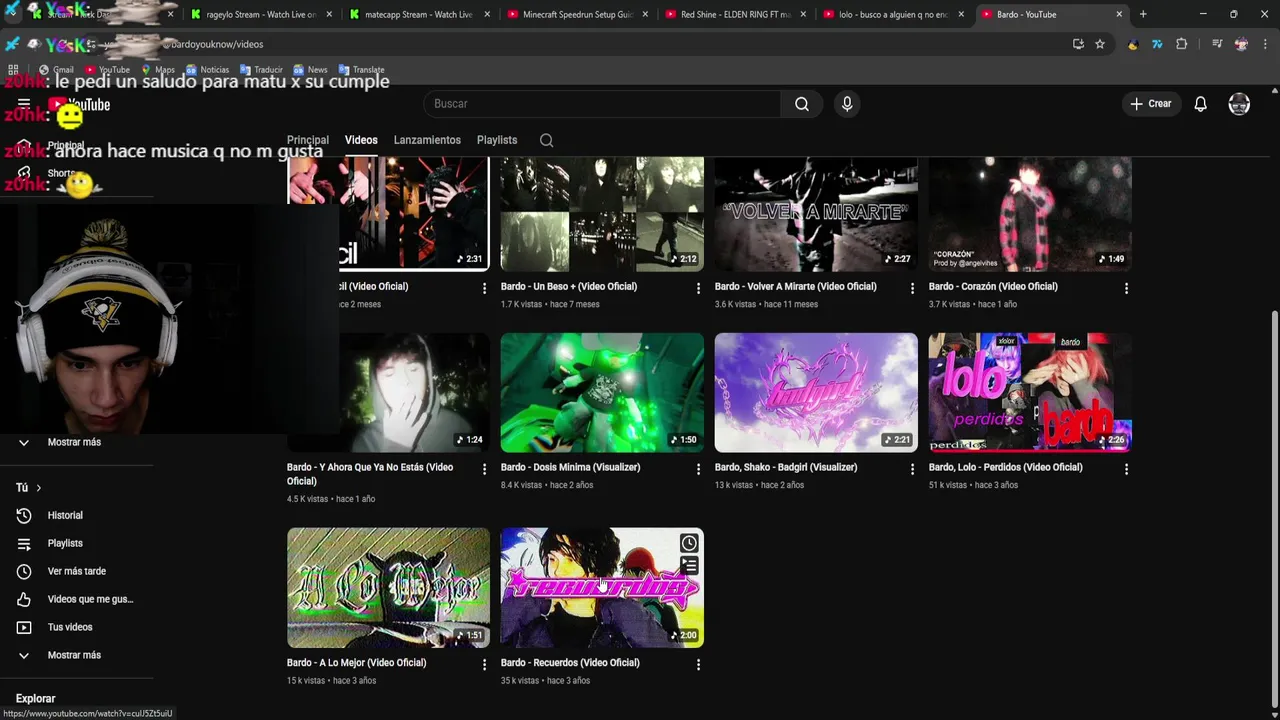The width and height of the screenshot is (1280, 720).
Task: Open the Translate bookmark
Action: point(361,70)
